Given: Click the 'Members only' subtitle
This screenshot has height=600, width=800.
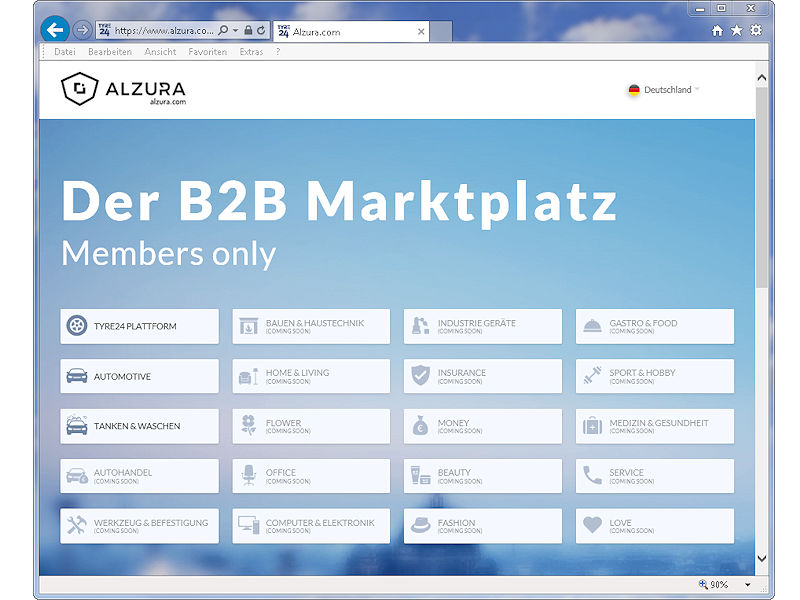Looking at the screenshot, I should pos(169,254).
